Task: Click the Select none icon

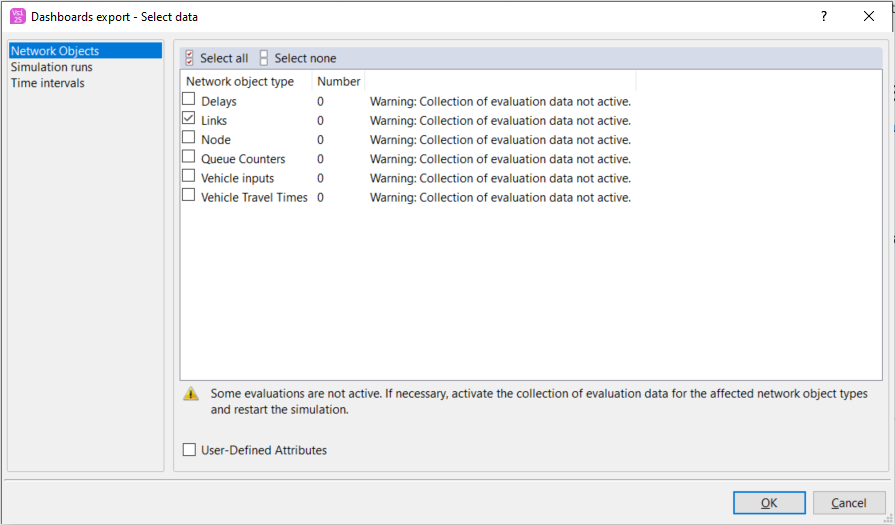Action: point(264,58)
